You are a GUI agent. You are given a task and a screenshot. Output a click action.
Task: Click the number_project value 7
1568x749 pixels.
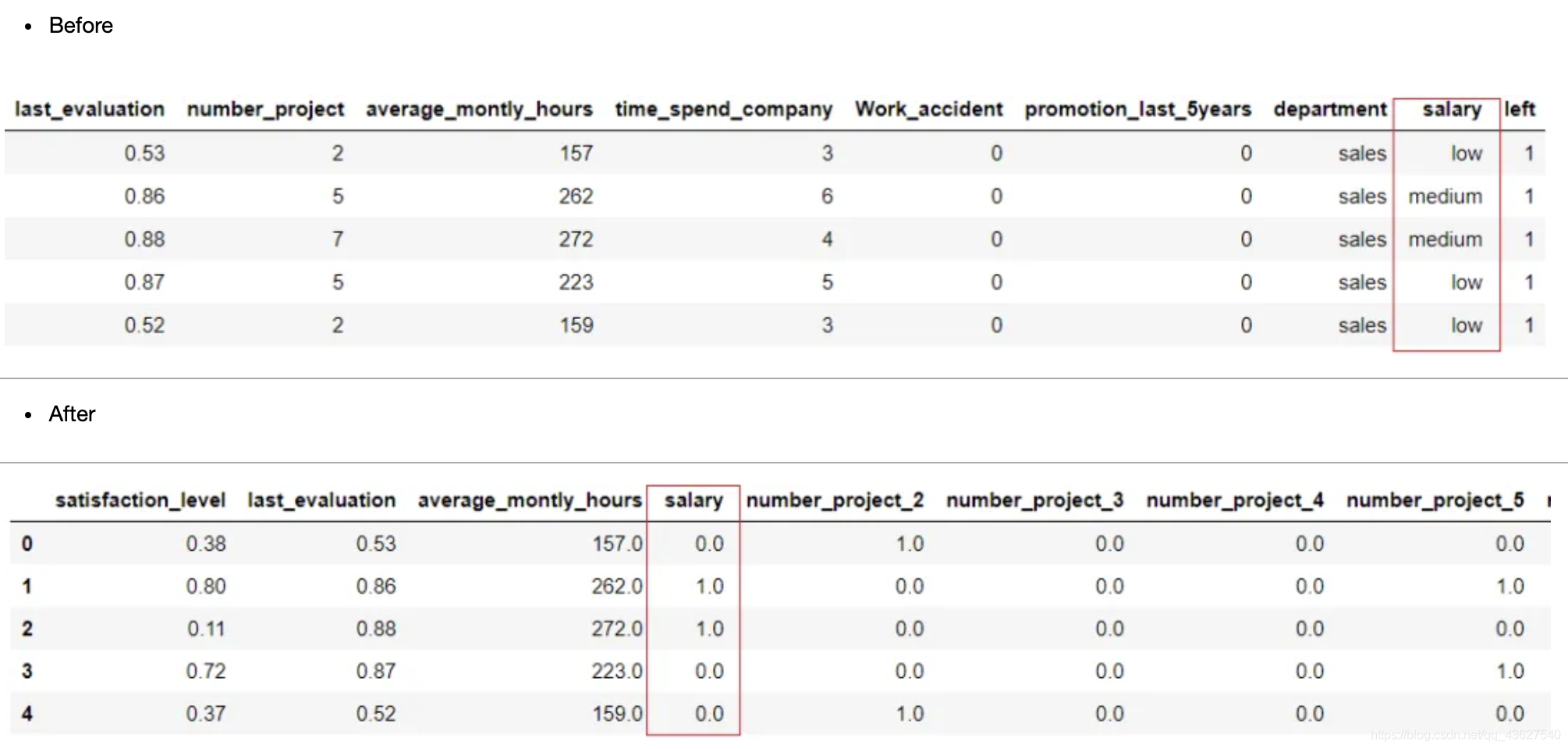(337, 239)
